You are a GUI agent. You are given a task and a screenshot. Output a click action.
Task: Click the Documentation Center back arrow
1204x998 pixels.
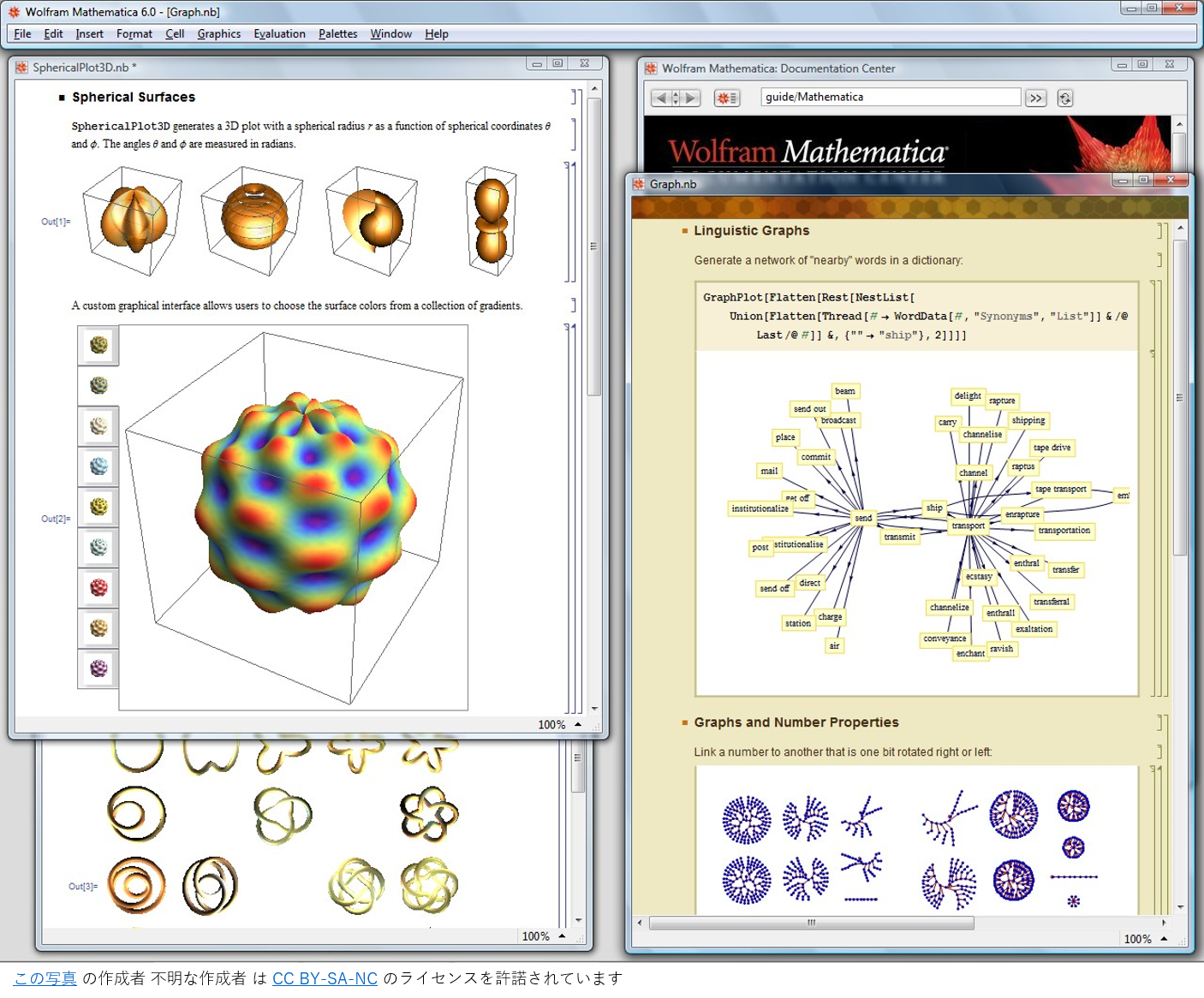point(659,98)
